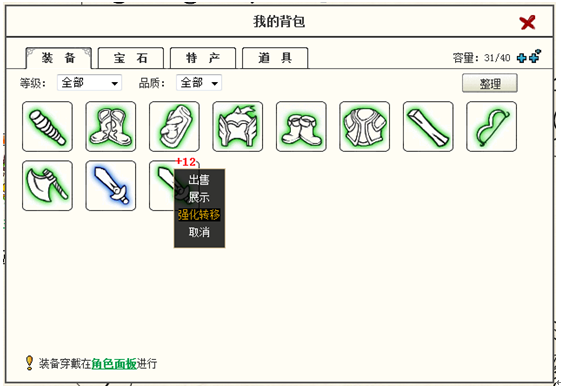Click first blue plus capacity icon
The height and width of the screenshot is (391, 561).
[522, 58]
